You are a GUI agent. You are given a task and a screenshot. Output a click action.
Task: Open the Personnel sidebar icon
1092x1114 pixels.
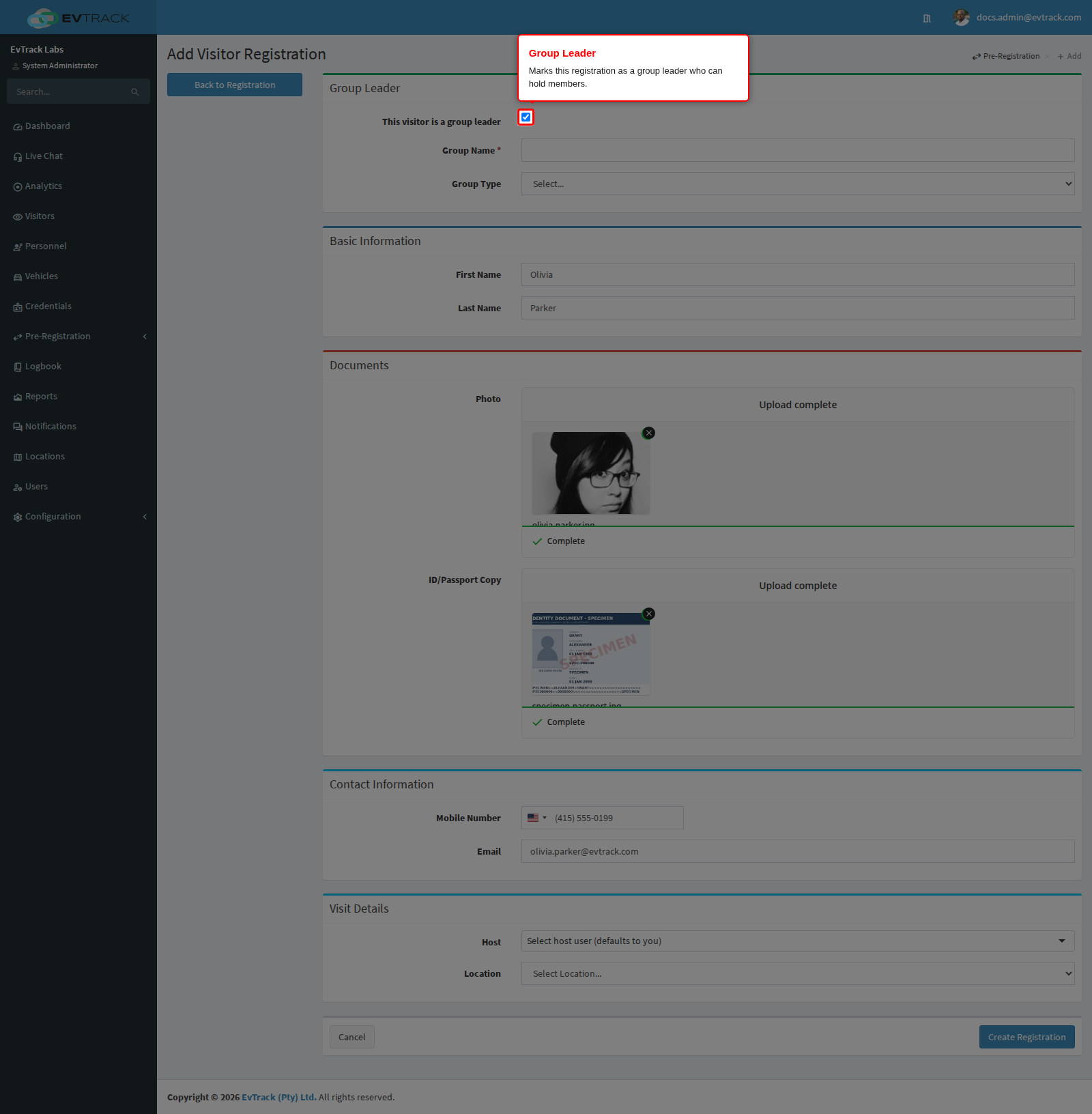coord(18,247)
